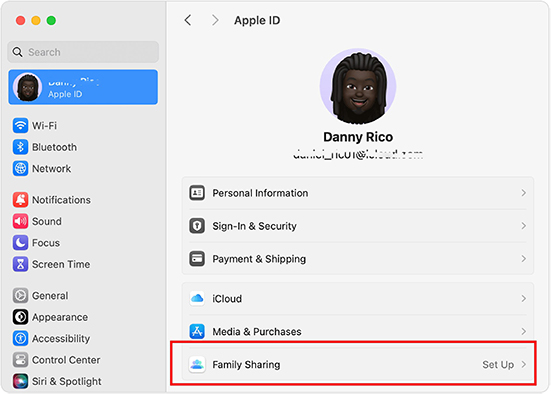The height and width of the screenshot is (394, 551).
Task: Open the Siri & Spotlight icon
Action: pos(20,381)
